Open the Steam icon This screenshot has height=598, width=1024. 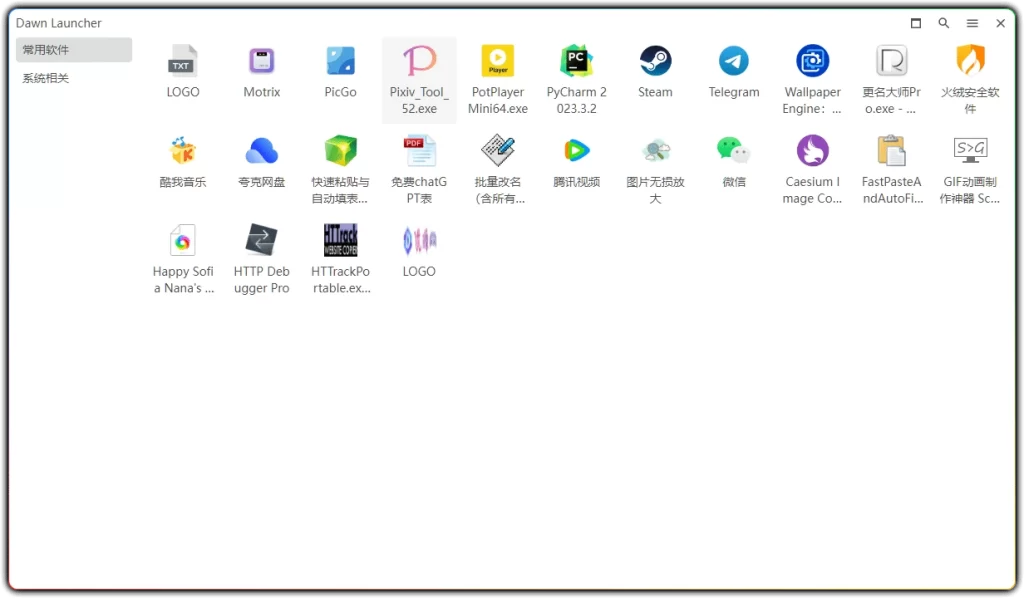[x=655, y=61]
